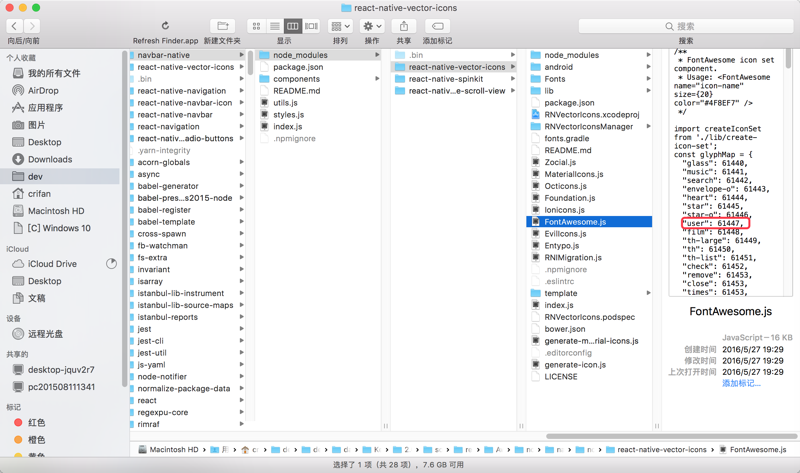
Task: Click react-native-vector-icons in path bar
Action: pos(657,450)
